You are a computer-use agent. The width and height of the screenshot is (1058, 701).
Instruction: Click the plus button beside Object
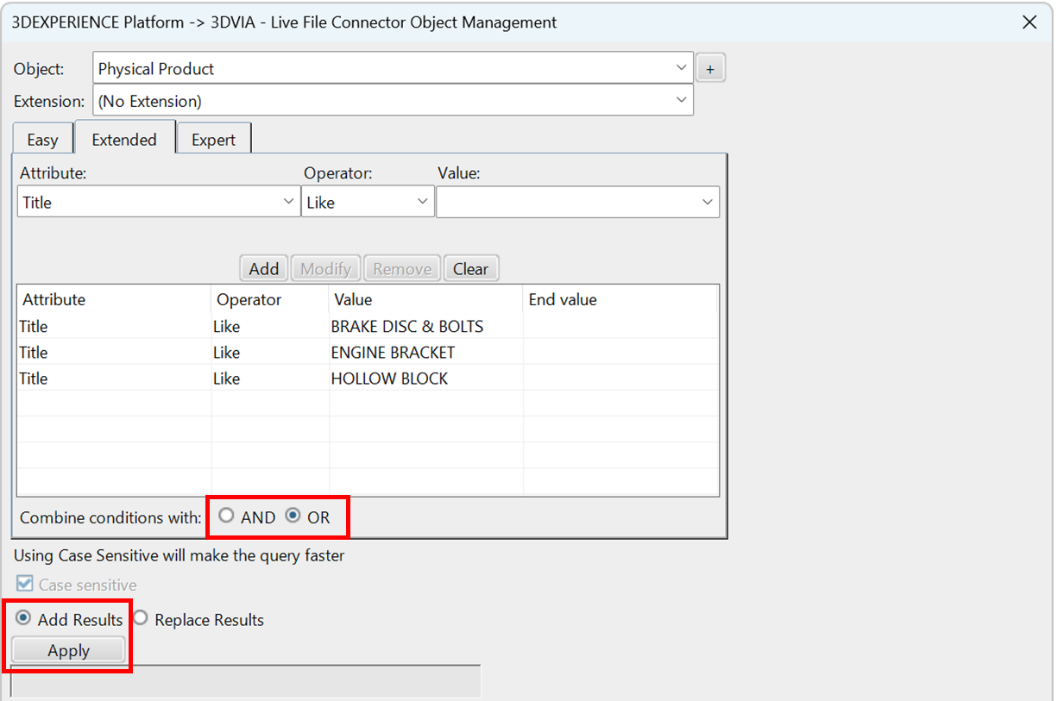[x=710, y=69]
